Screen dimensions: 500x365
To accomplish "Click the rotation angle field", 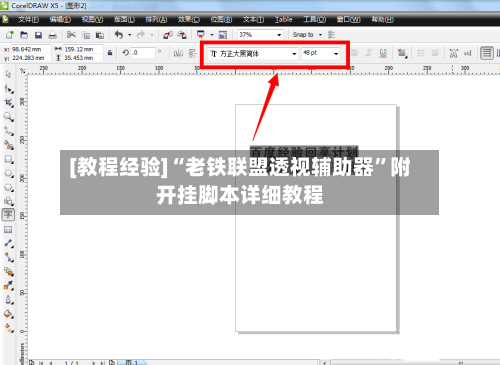I will click(x=143, y=53).
